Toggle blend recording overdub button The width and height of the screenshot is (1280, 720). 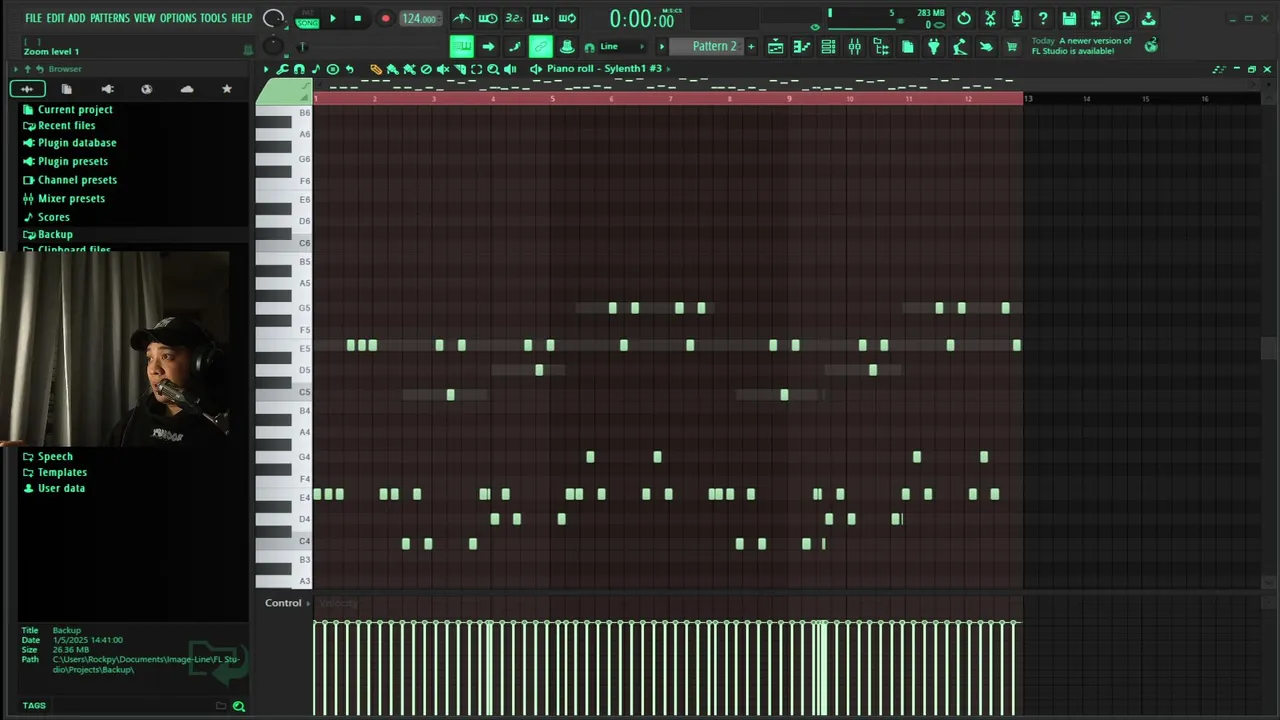540,18
